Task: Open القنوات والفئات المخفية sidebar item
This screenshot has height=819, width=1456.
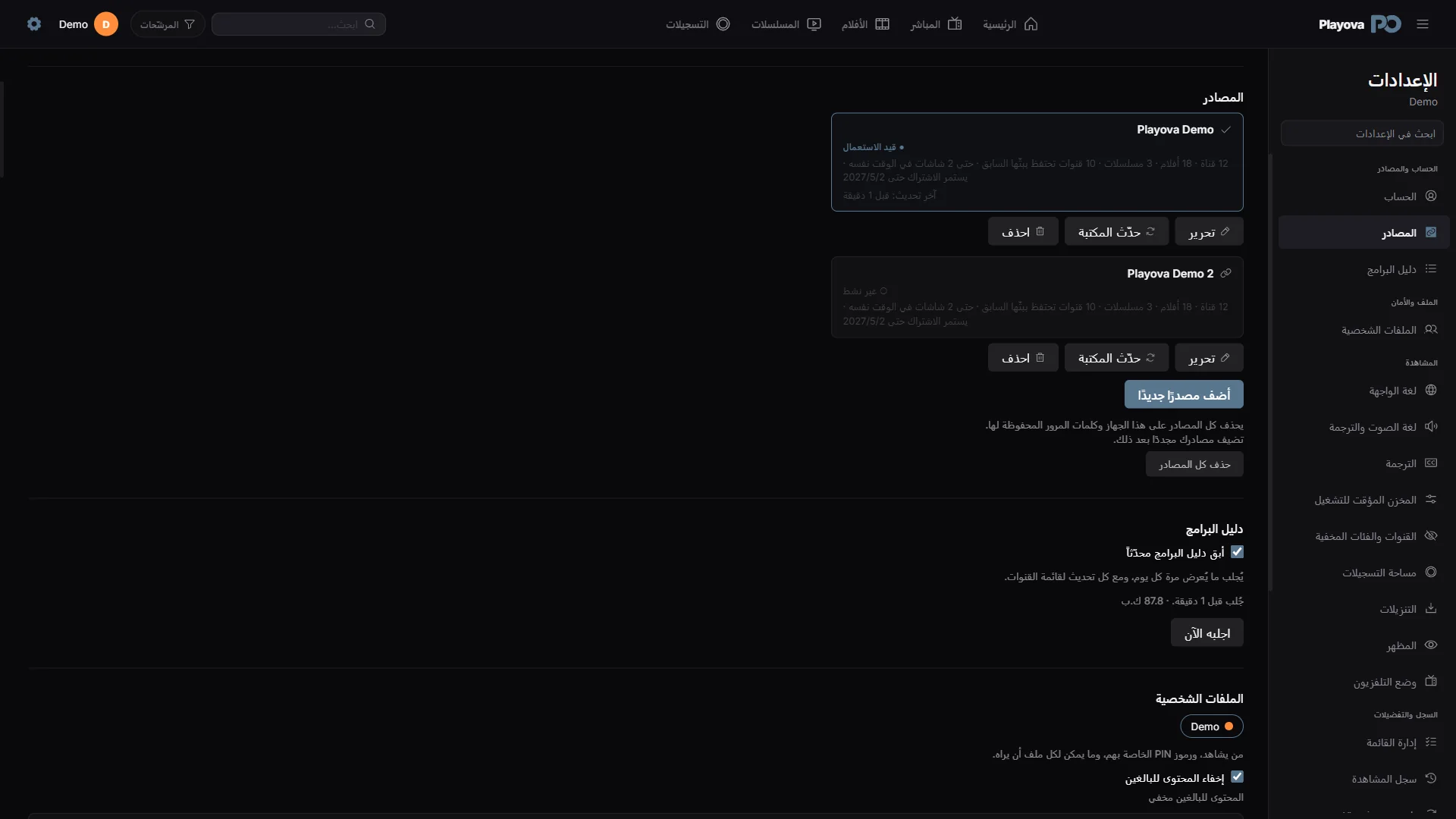Action: [x=1364, y=536]
